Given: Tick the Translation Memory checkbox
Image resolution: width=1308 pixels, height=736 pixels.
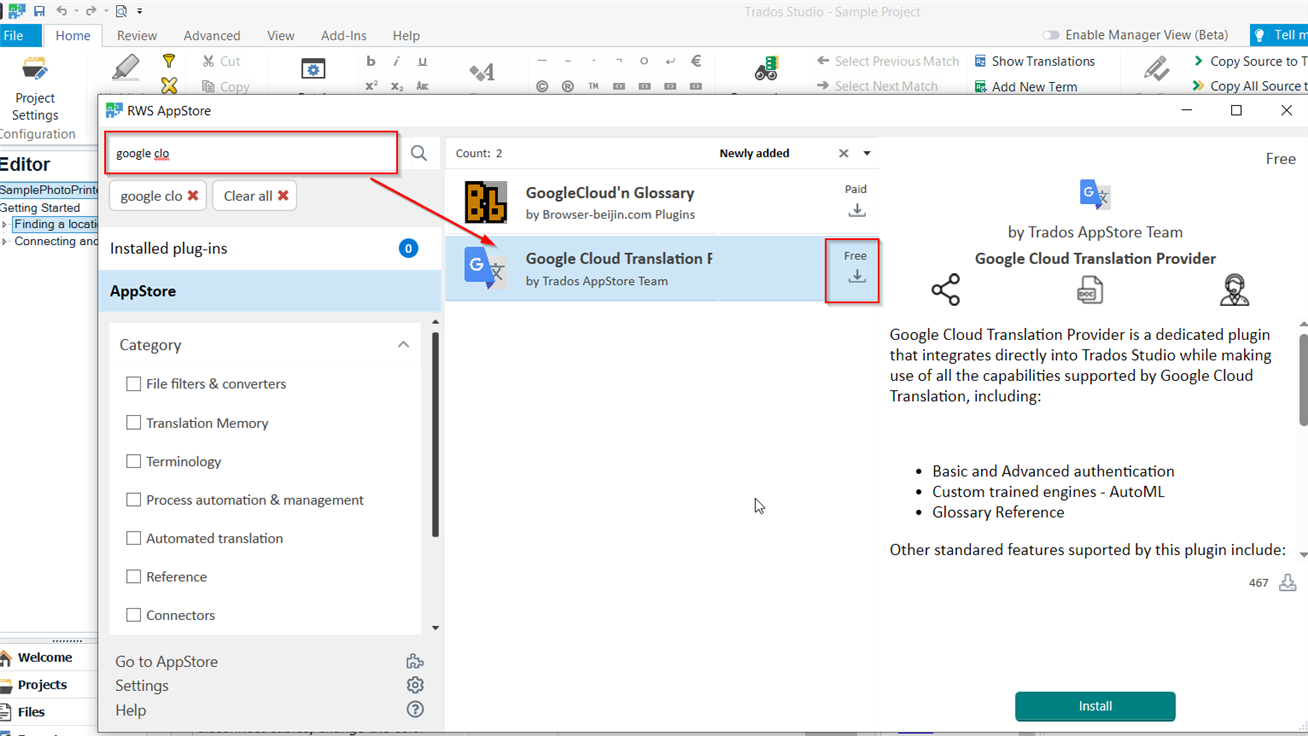Looking at the screenshot, I should click(x=133, y=423).
